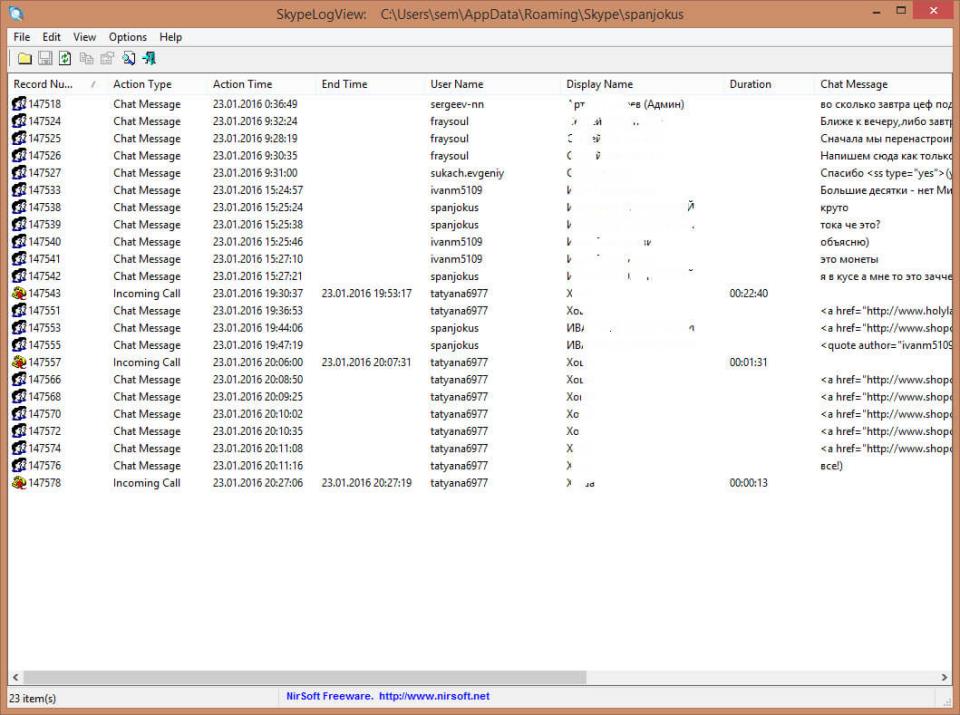Open Properties via the toolbar icon

[x=107, y=59]
